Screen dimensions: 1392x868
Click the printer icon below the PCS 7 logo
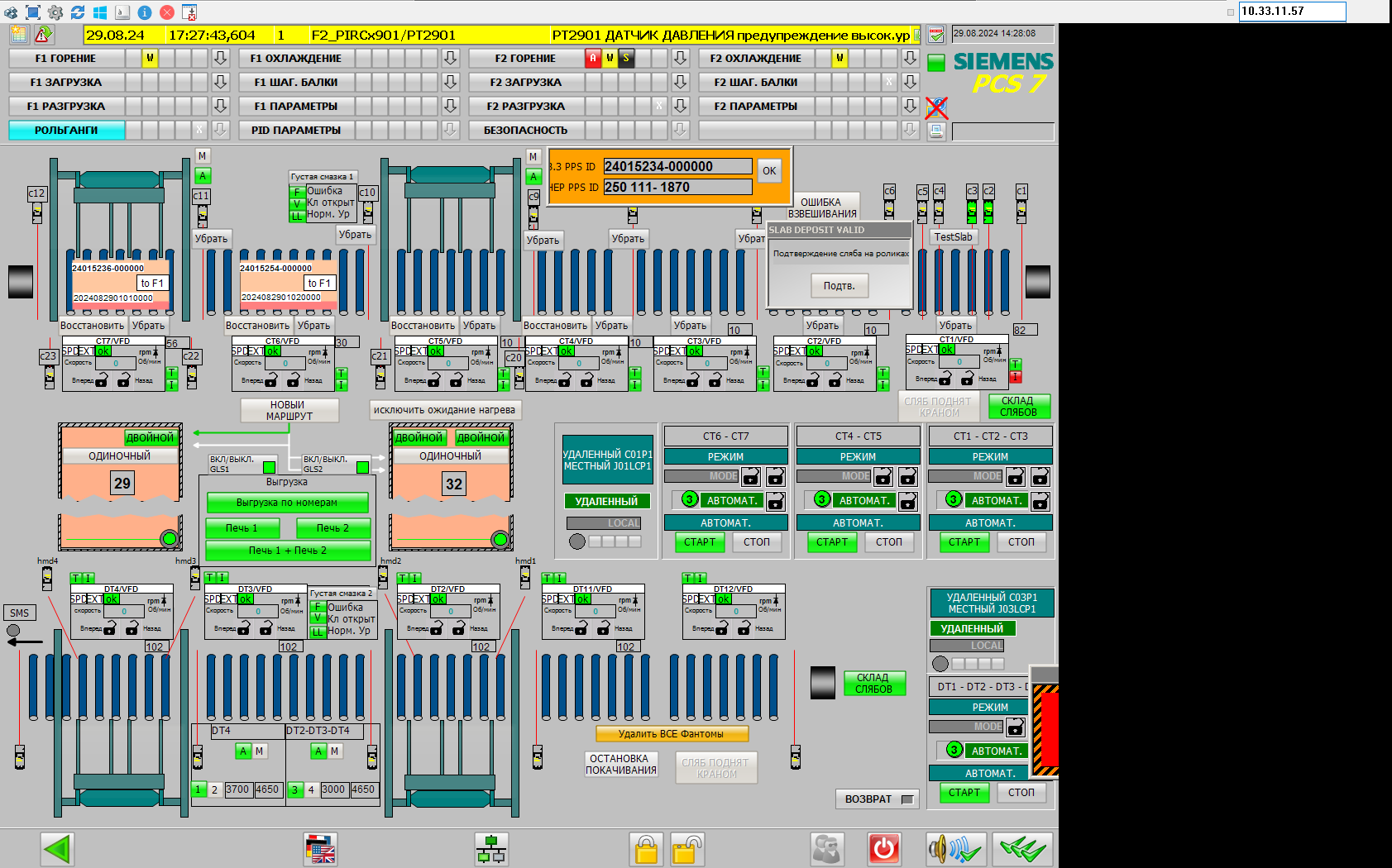(936, 131)
